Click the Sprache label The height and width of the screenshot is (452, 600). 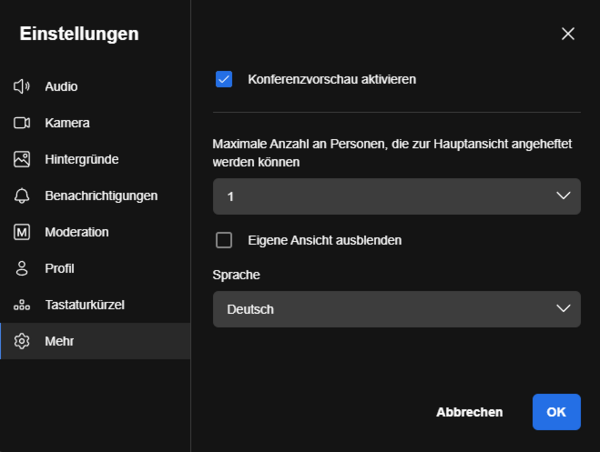[236, 275]
